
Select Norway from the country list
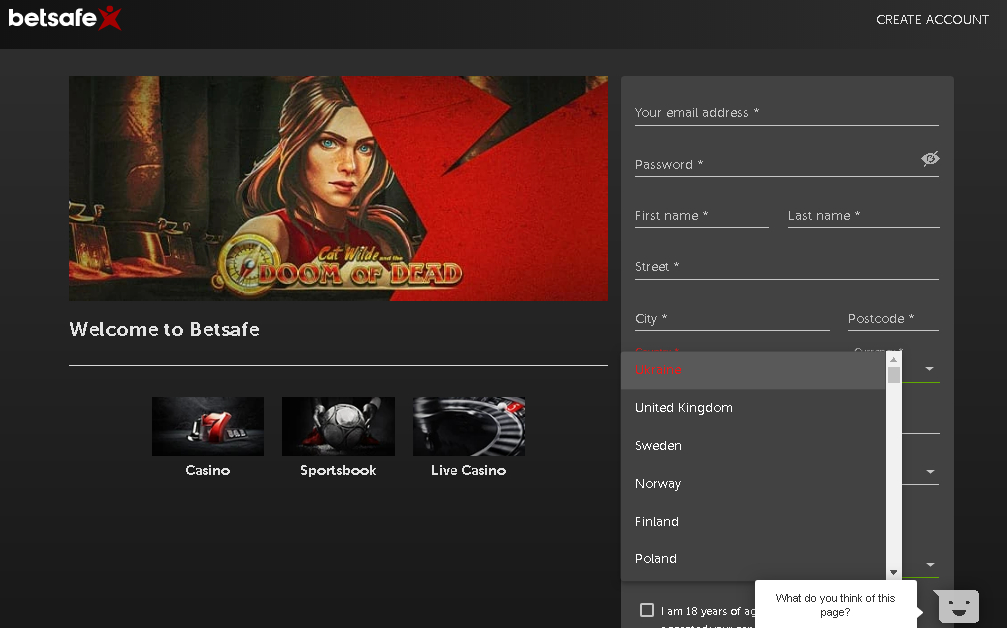coord(753,484)
